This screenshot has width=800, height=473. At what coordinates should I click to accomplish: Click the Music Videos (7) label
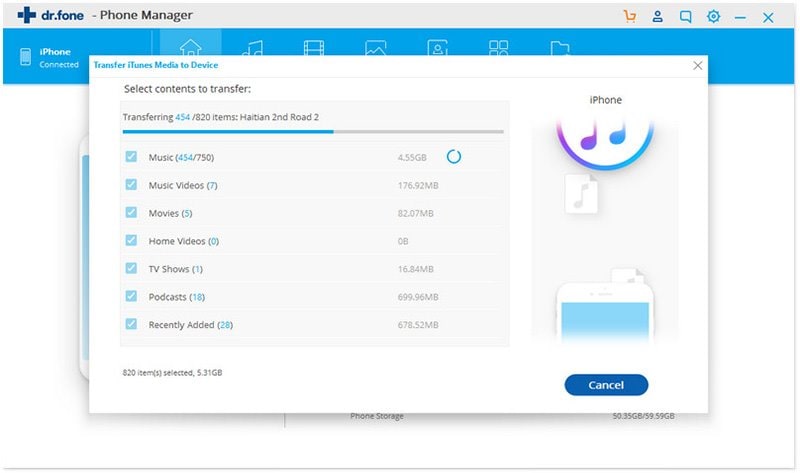coord(183,186)
